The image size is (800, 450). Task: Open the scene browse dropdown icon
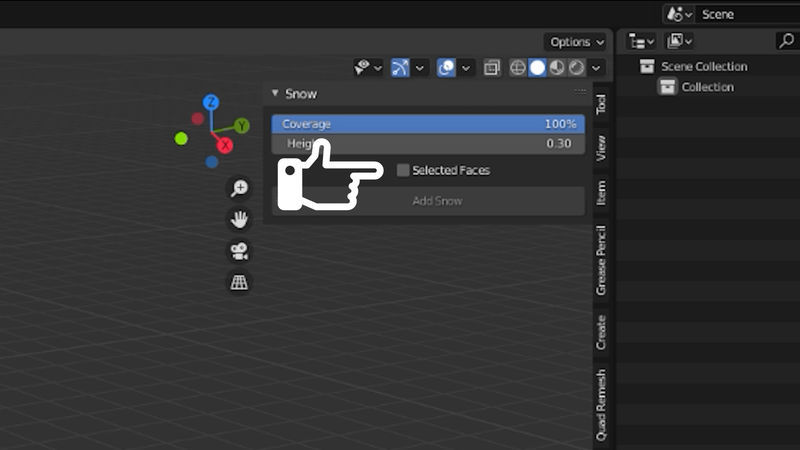[680, 14]
